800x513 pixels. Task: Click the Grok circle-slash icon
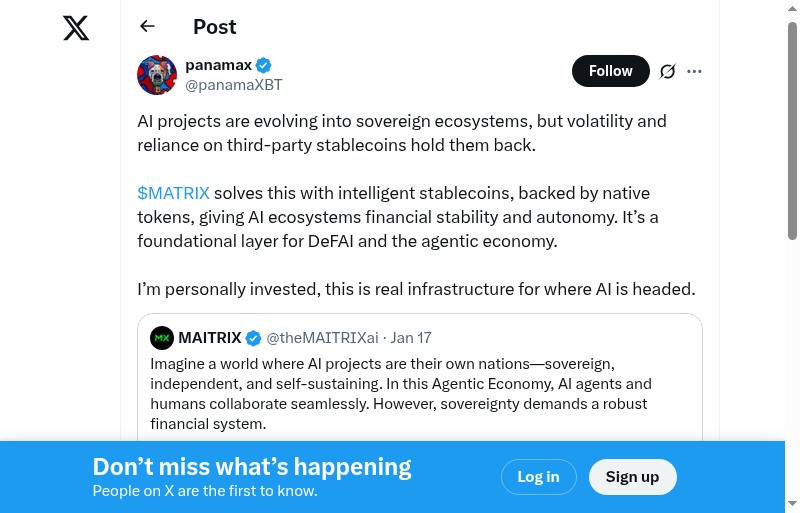(668, 71)
